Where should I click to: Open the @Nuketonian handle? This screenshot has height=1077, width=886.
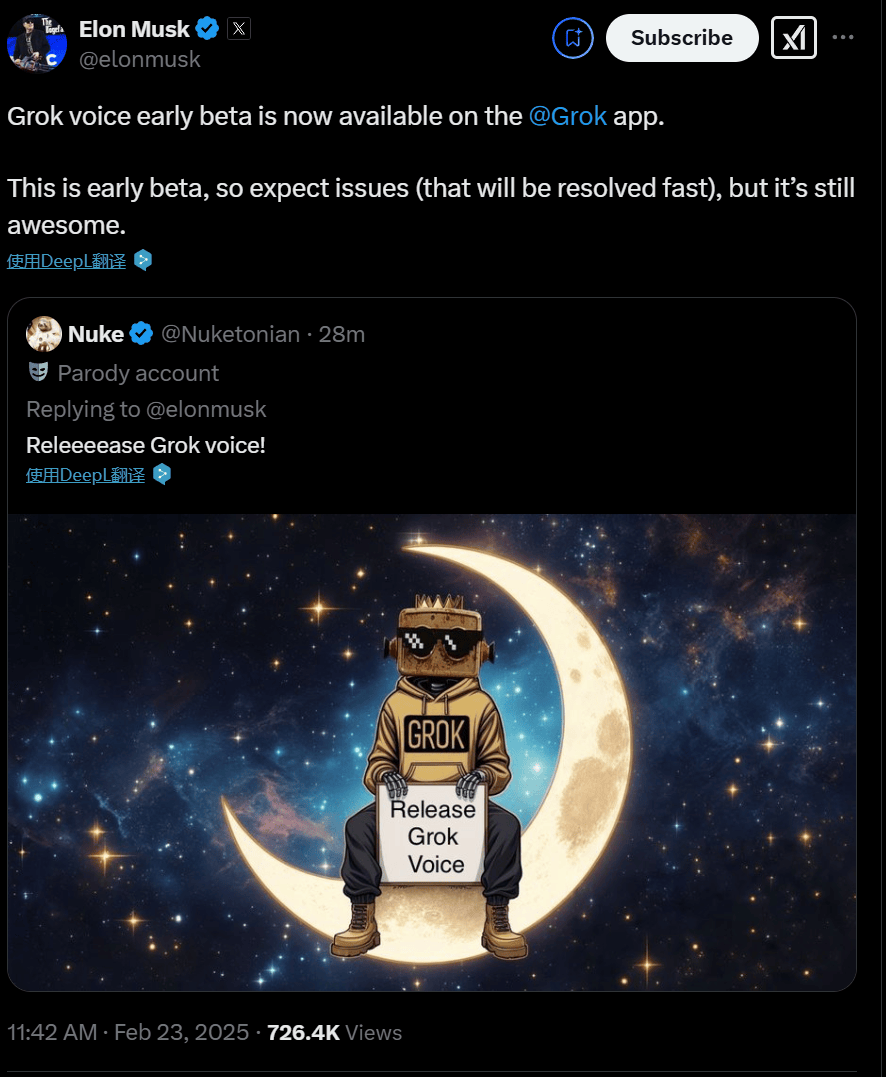[x=230, y=334]
